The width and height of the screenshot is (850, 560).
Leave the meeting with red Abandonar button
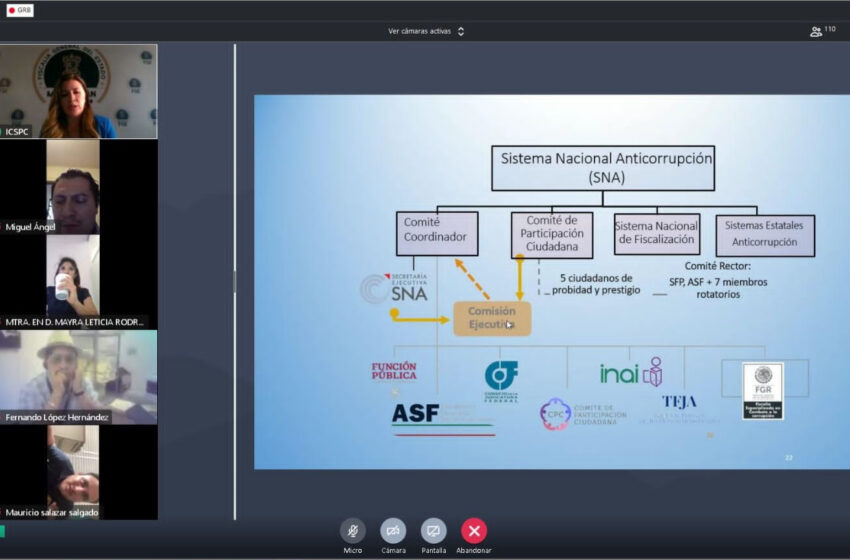474,530
